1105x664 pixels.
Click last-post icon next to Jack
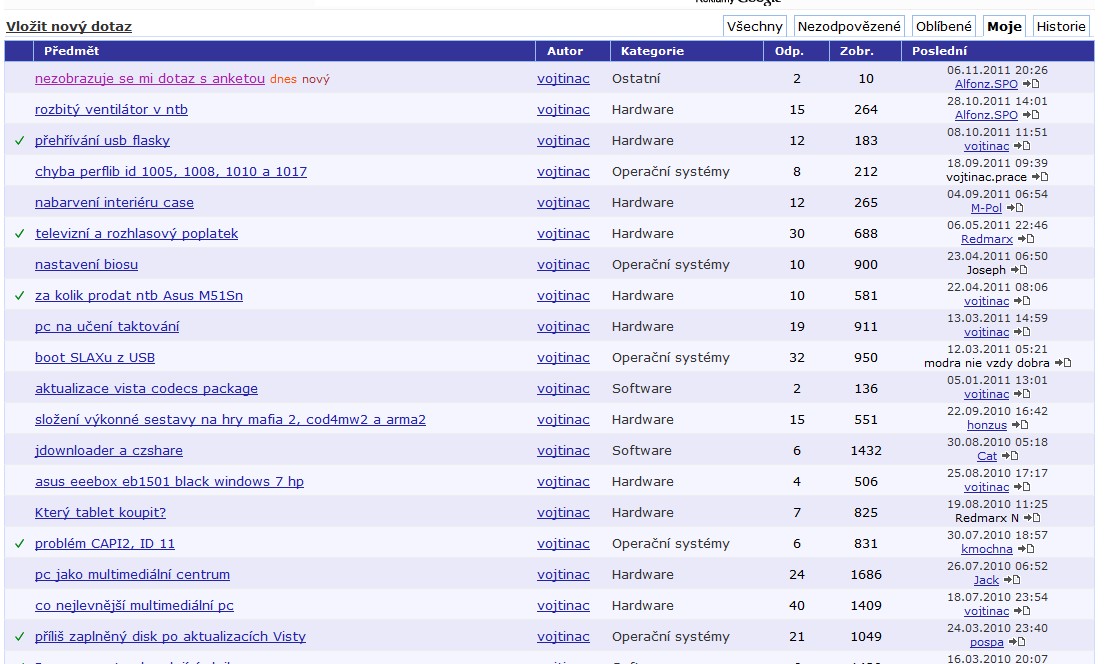click(1012, 580)
